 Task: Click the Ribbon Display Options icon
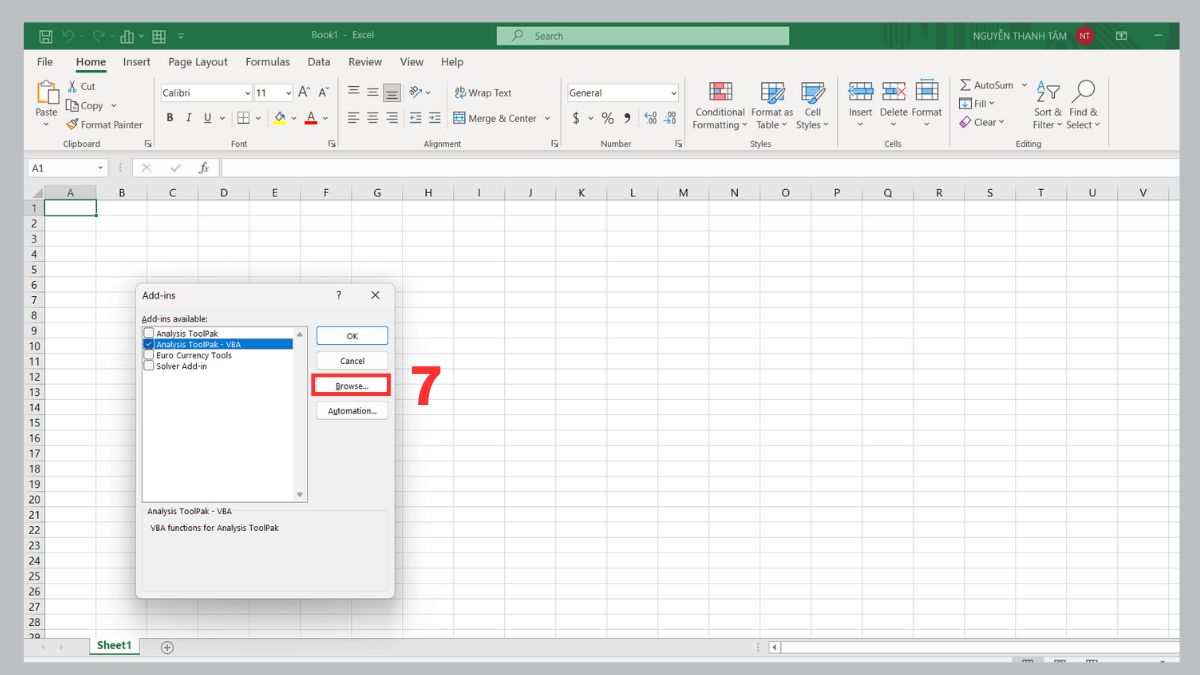[x=1121, y=36]
